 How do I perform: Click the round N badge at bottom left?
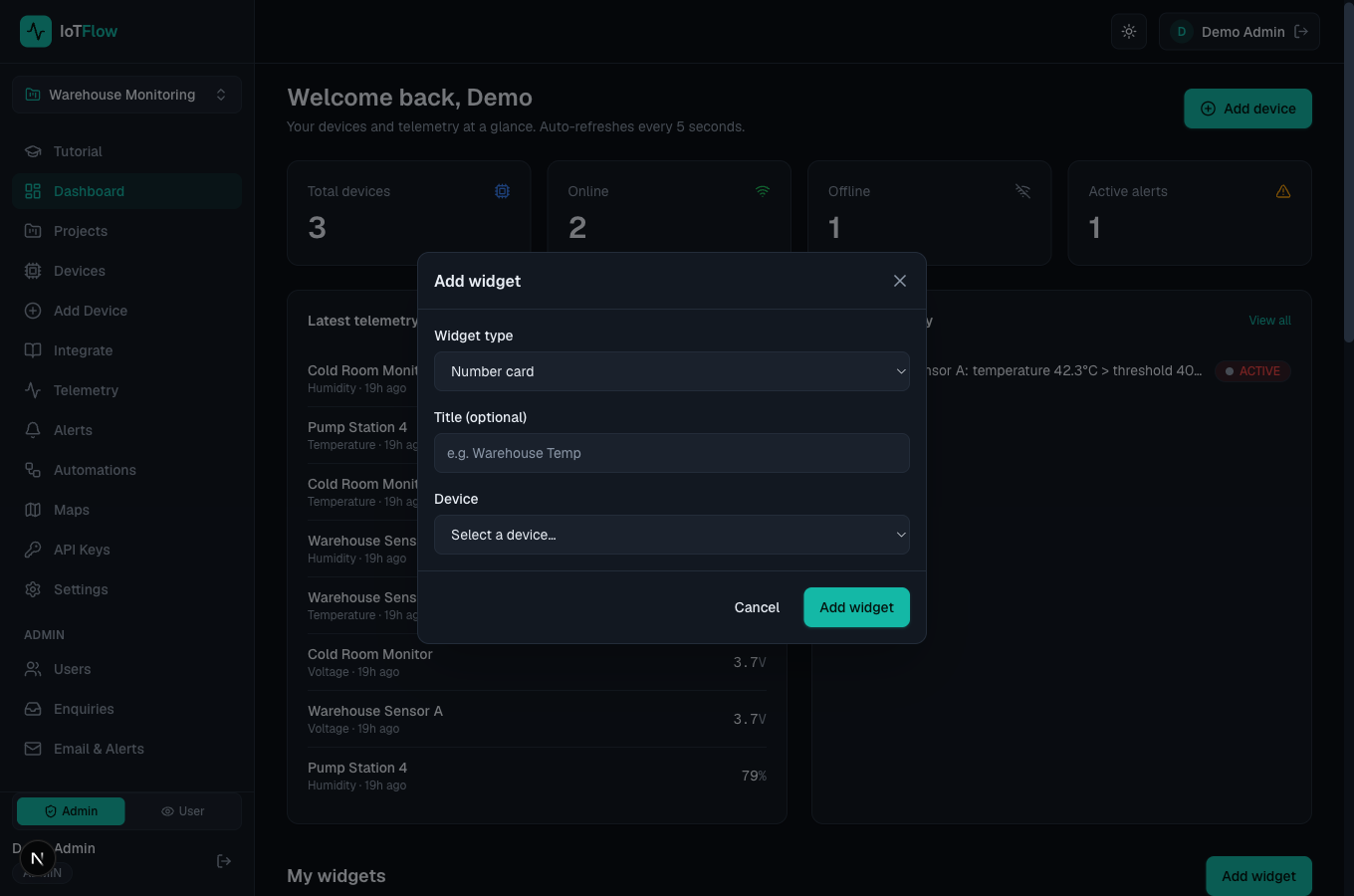[x=38, y=858]
